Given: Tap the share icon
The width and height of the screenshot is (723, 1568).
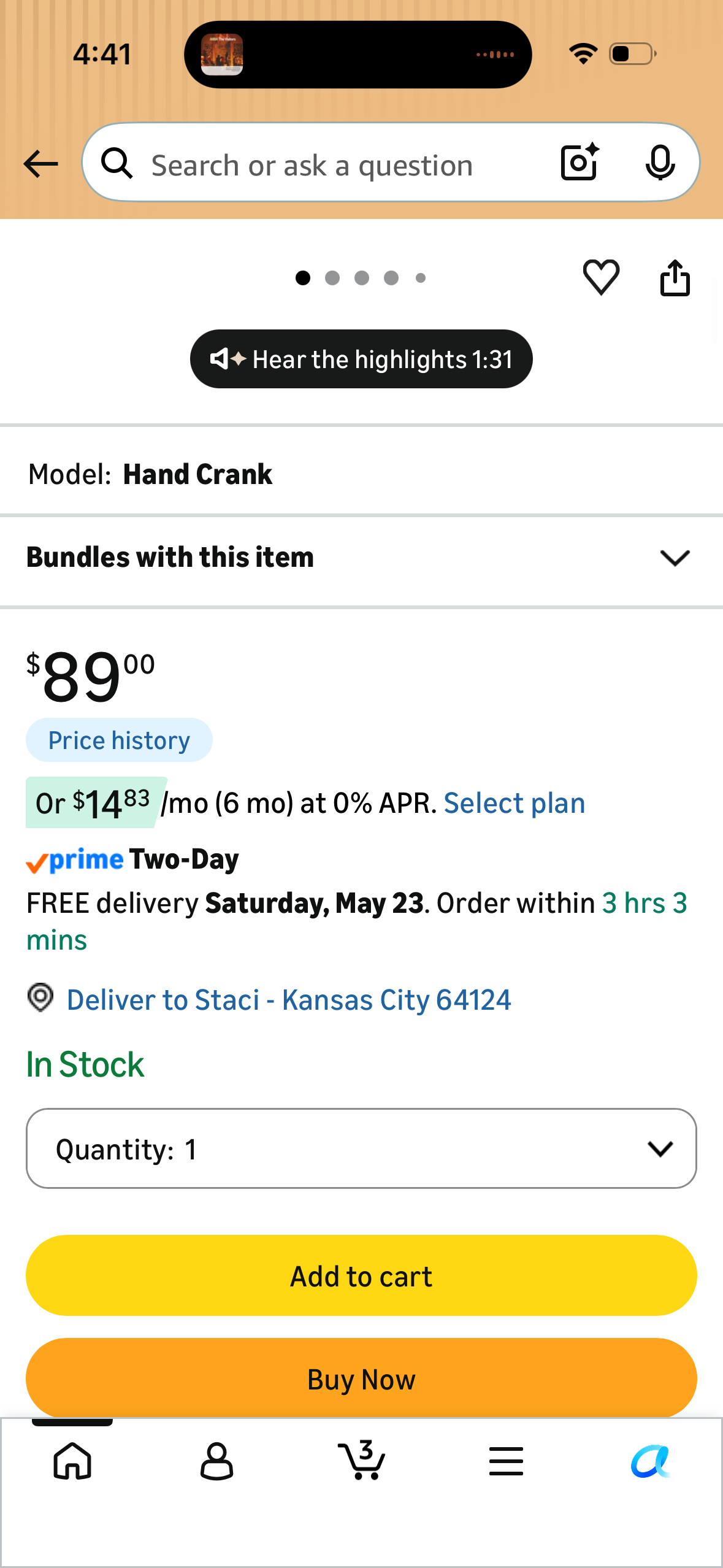Looking at the screenshot, I should [x=675, y=278].
